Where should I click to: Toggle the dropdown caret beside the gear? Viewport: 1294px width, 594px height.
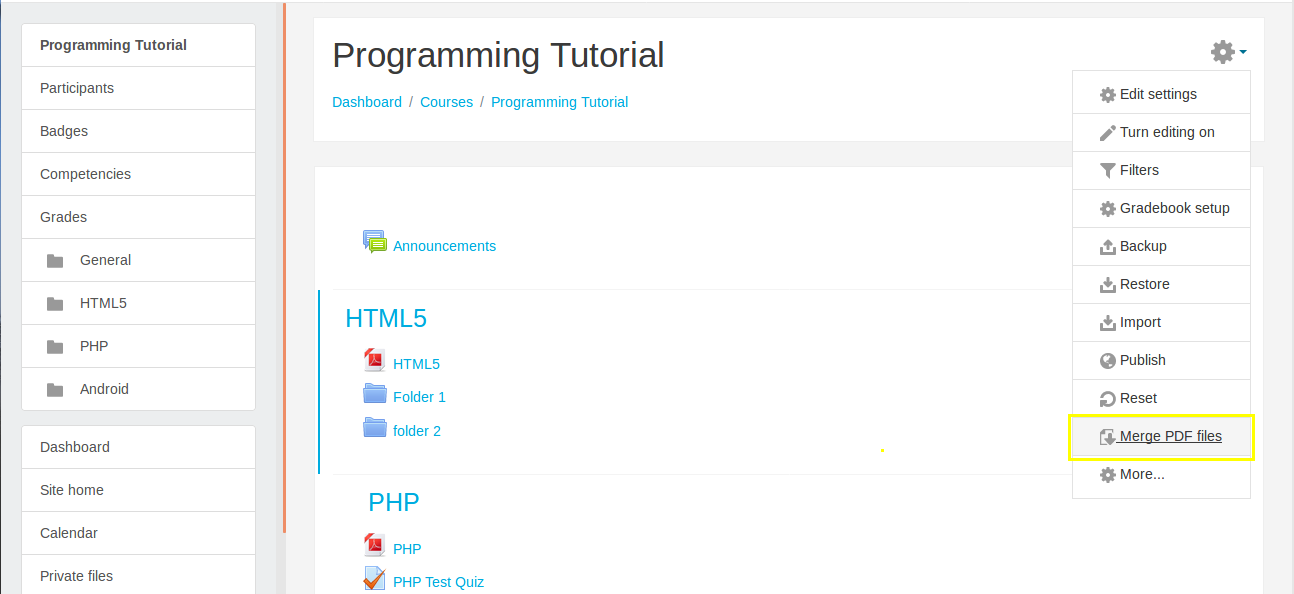coord(1242,53)
